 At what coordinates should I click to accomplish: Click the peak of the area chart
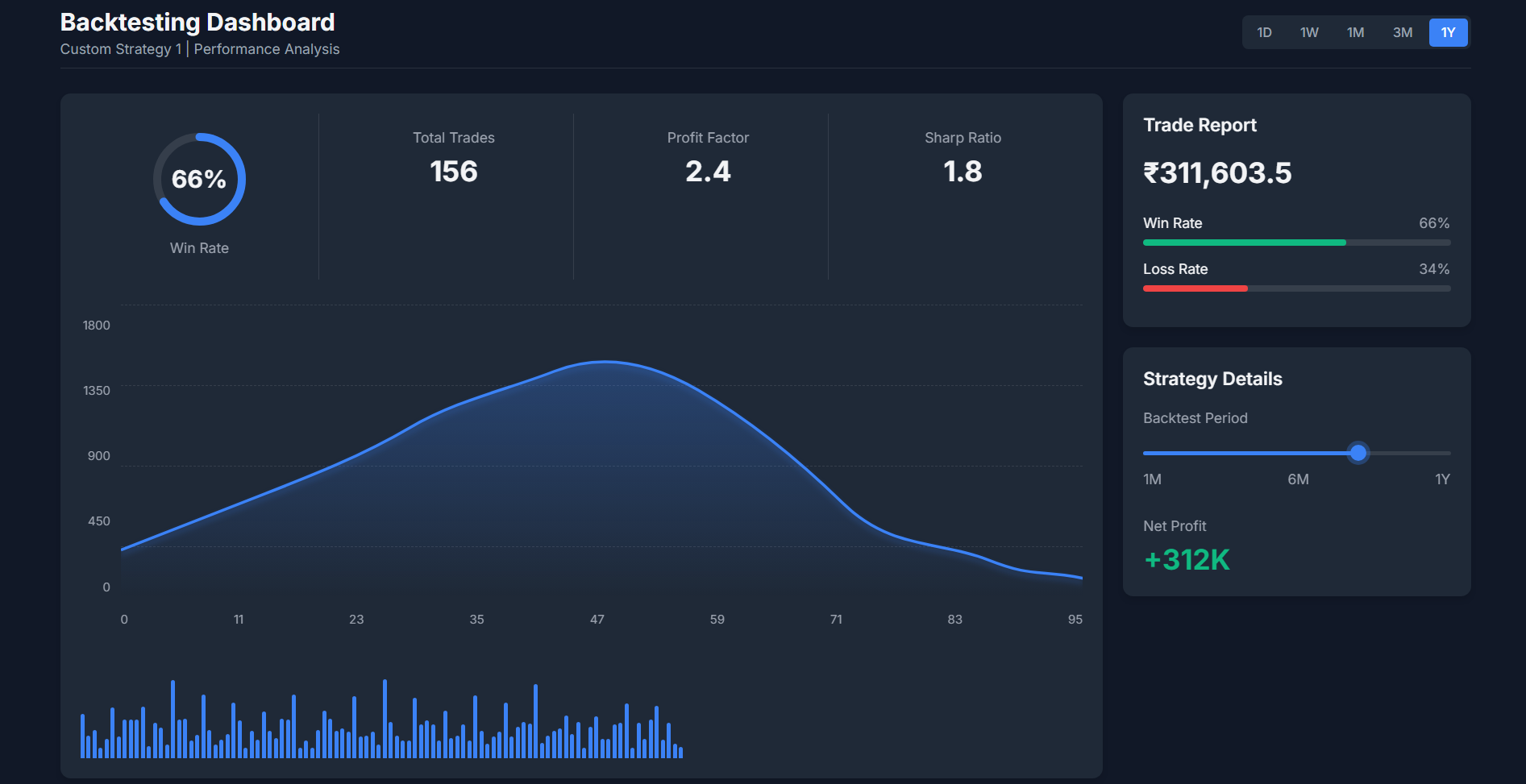pyautogui.click(x=605, y=363)
